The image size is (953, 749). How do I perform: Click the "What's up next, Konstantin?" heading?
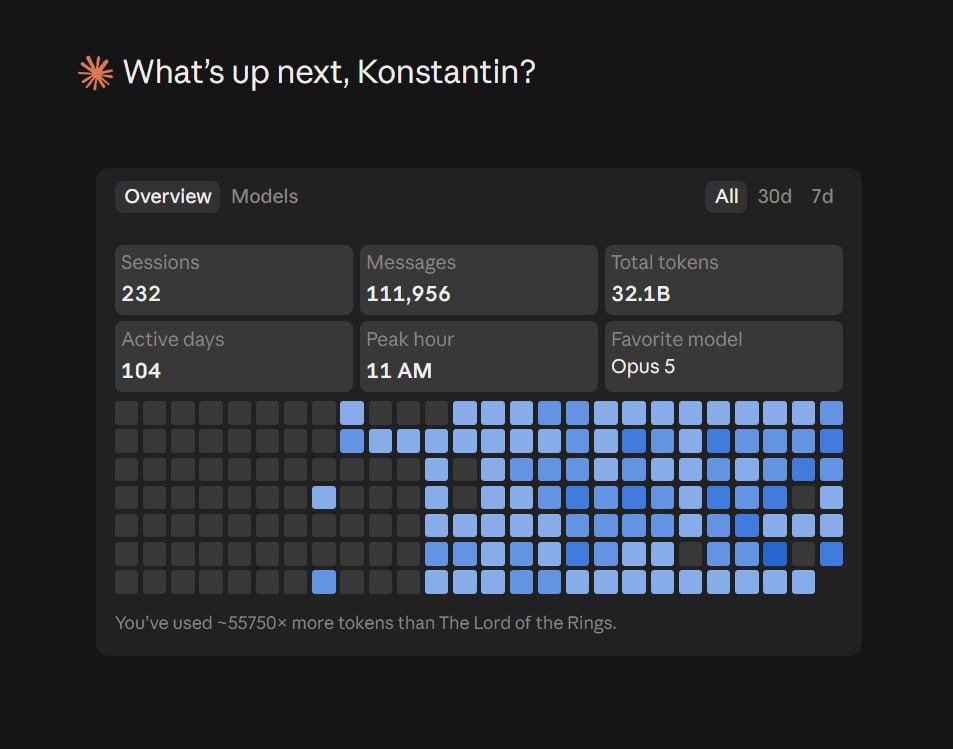(x=329, y=72)
